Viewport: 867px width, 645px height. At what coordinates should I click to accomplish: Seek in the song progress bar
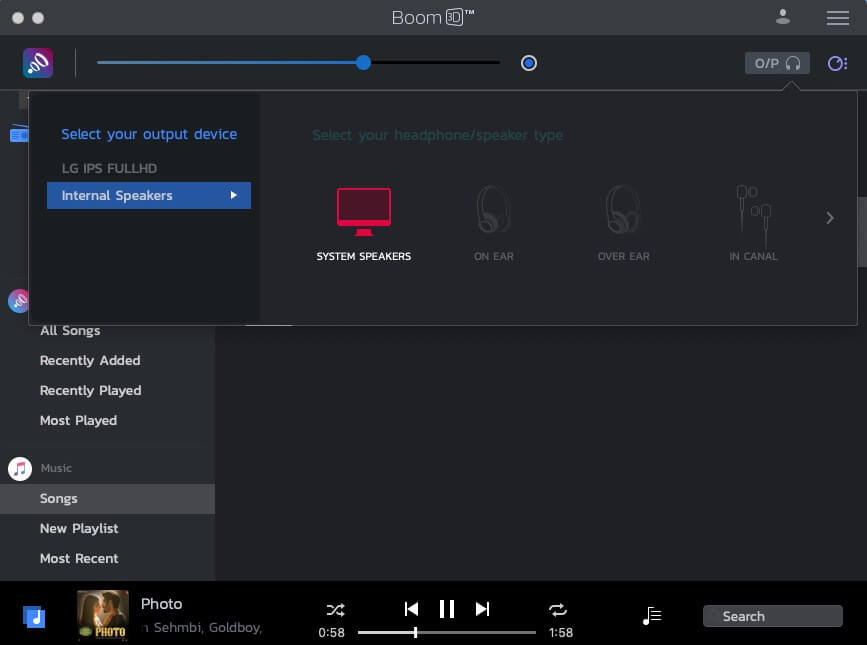447,632
